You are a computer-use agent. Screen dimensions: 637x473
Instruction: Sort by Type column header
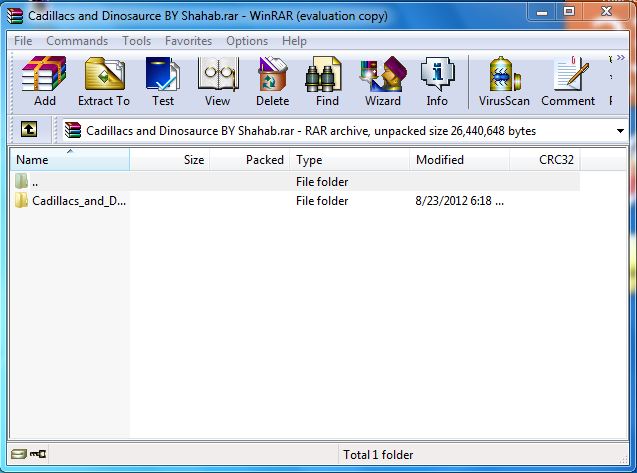350,160
